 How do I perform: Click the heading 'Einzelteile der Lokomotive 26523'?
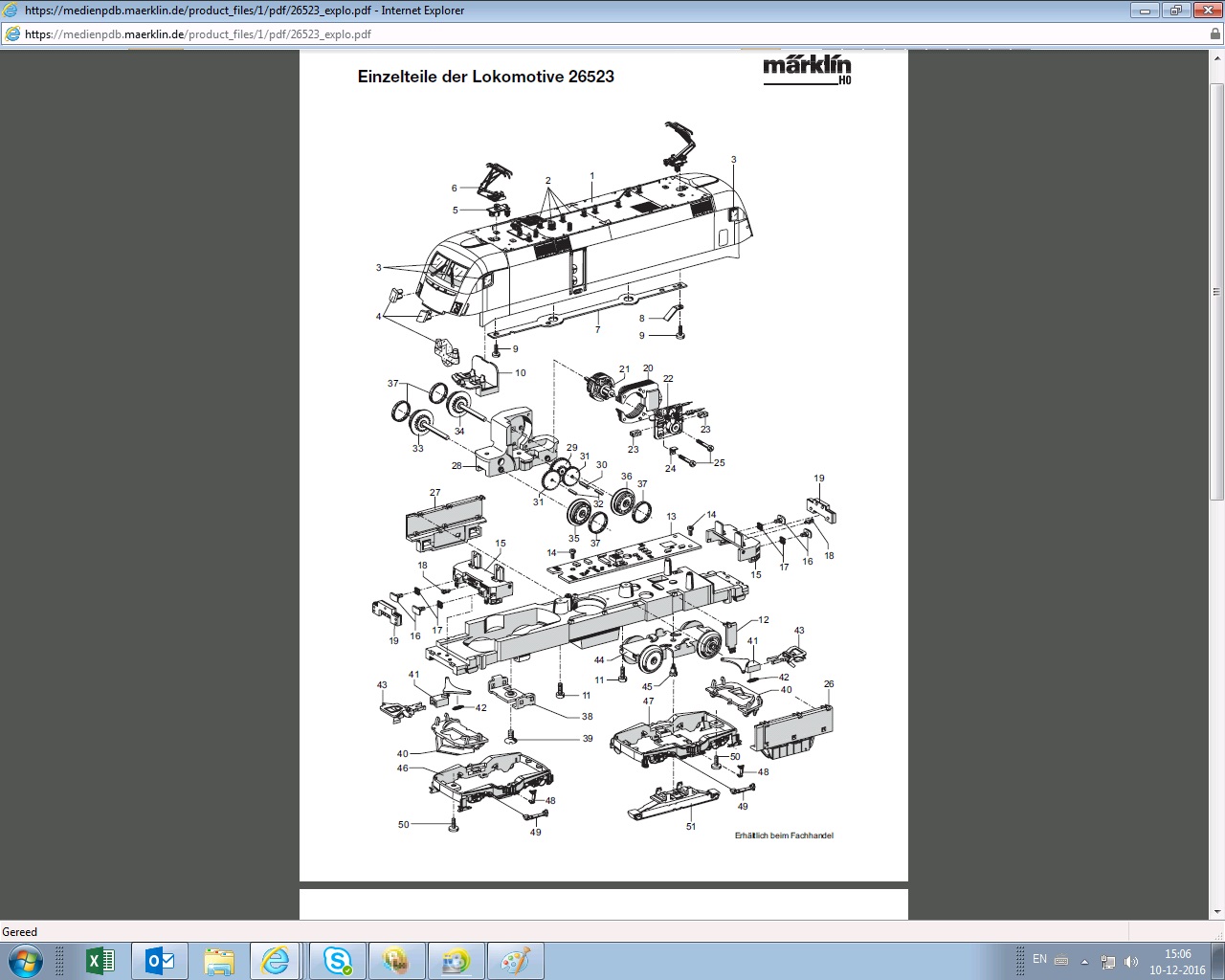point(486,77)
